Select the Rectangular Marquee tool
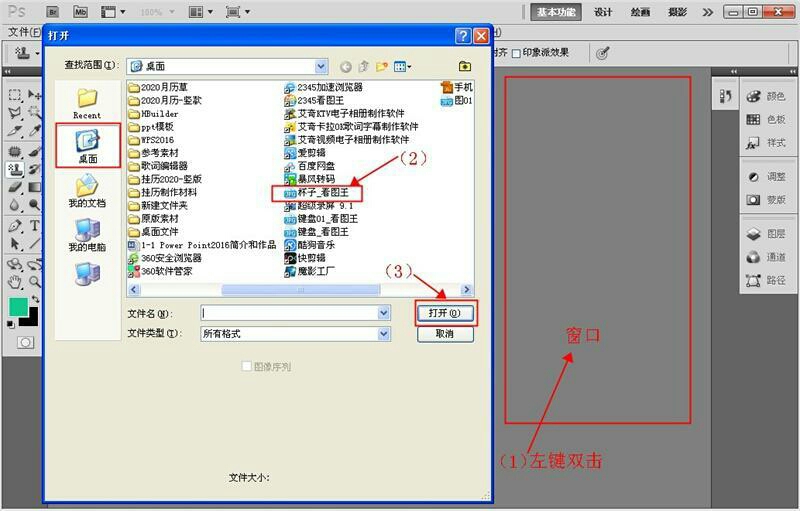Image resolution: width=800 pixels, height=511 pixels. click(x=15, y=95)
